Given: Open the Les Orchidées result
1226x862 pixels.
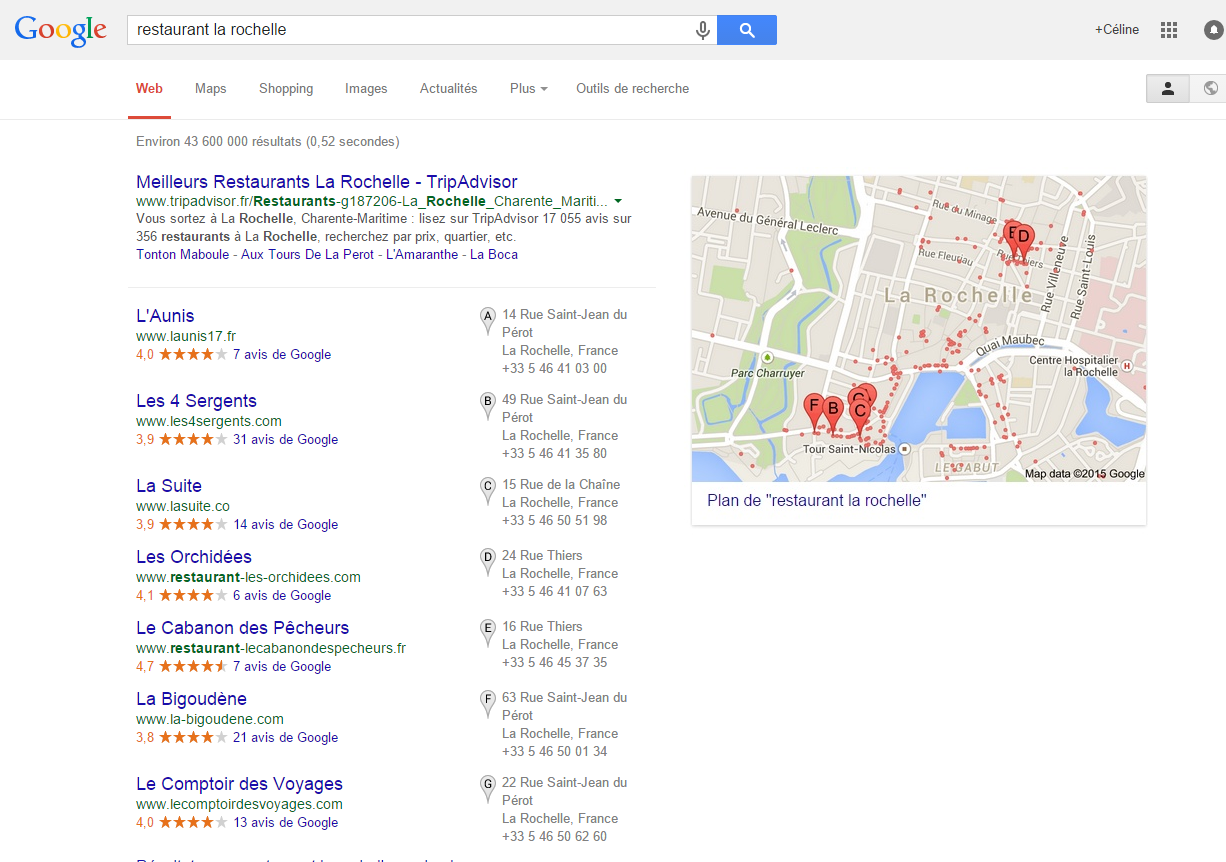Looking at the screenshot, I should coord(194,557).
